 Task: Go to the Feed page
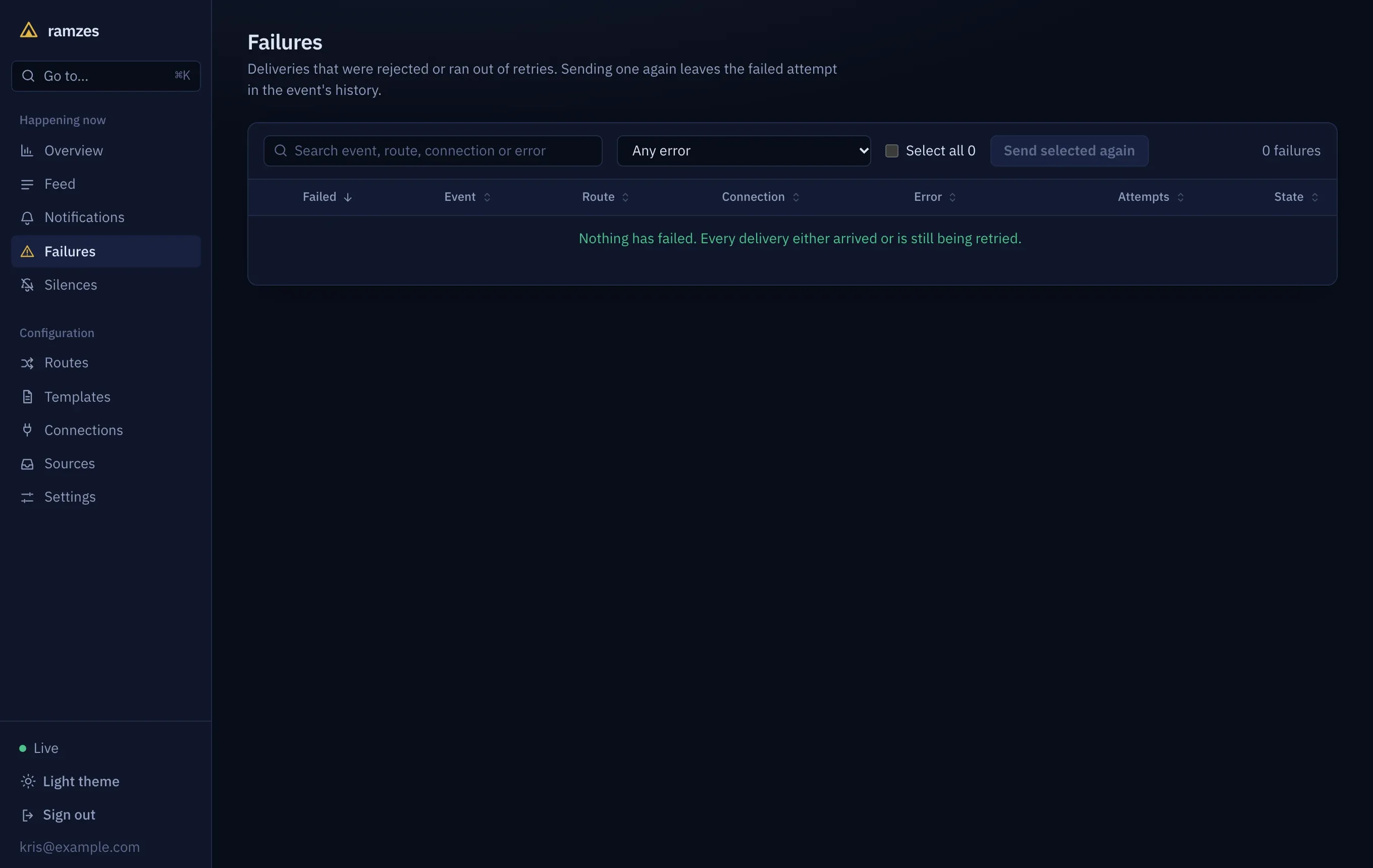tap(106, 184)
